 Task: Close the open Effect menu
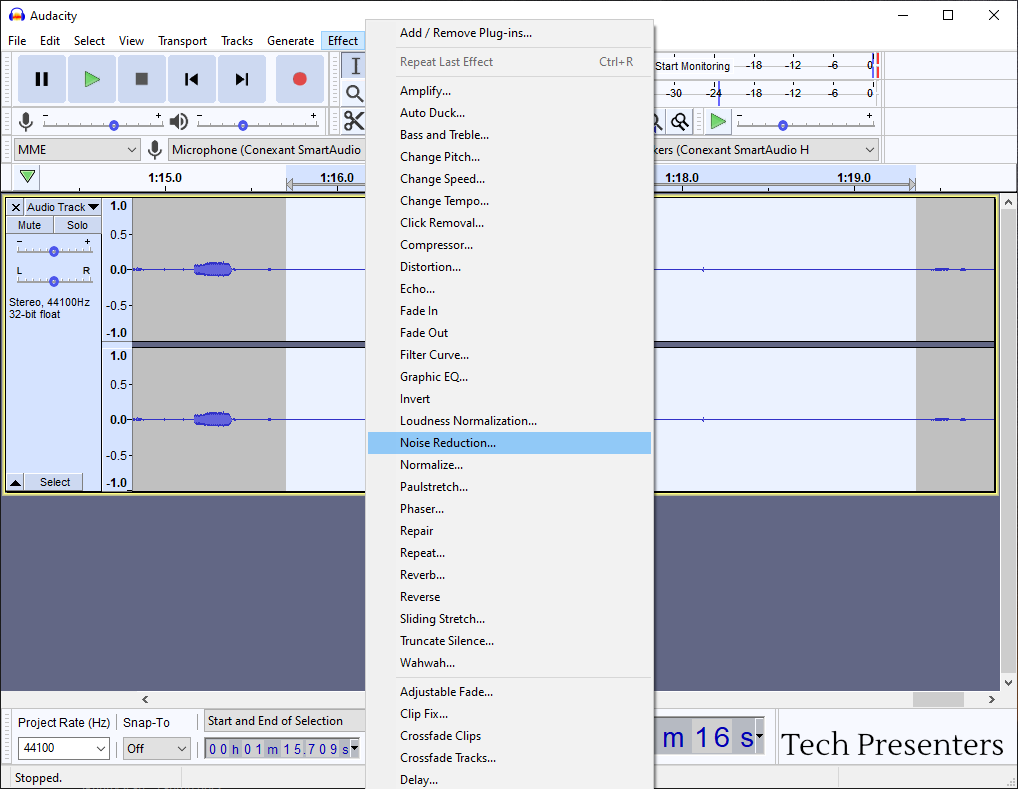(x=343, y=41)
